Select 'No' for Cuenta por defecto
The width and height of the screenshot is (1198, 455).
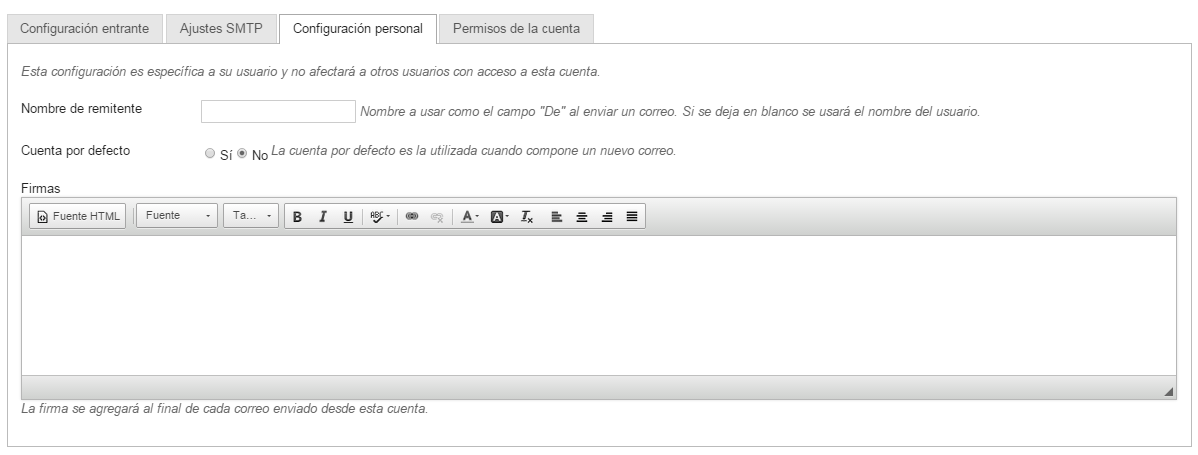[241, 154]
